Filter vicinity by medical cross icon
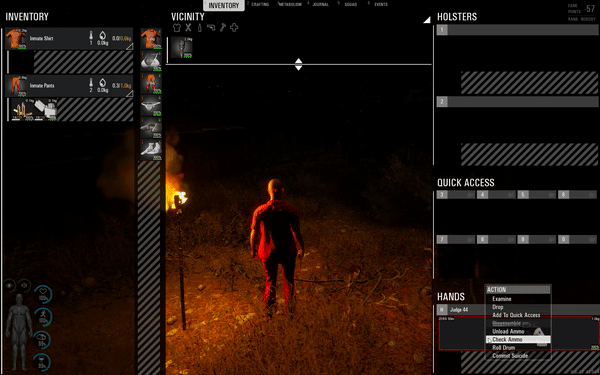Screen dimensions: 600x375 pos(234,28)
